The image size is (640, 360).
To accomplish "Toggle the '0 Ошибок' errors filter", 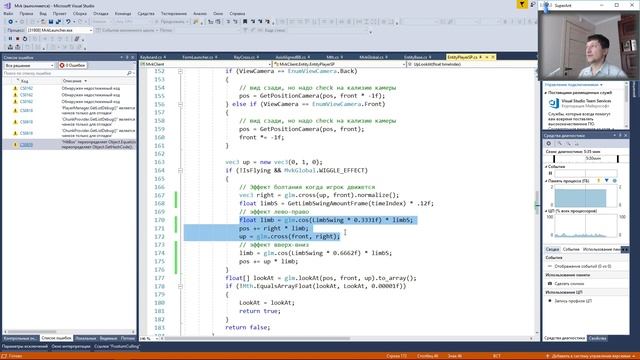I will click(73, 65).
